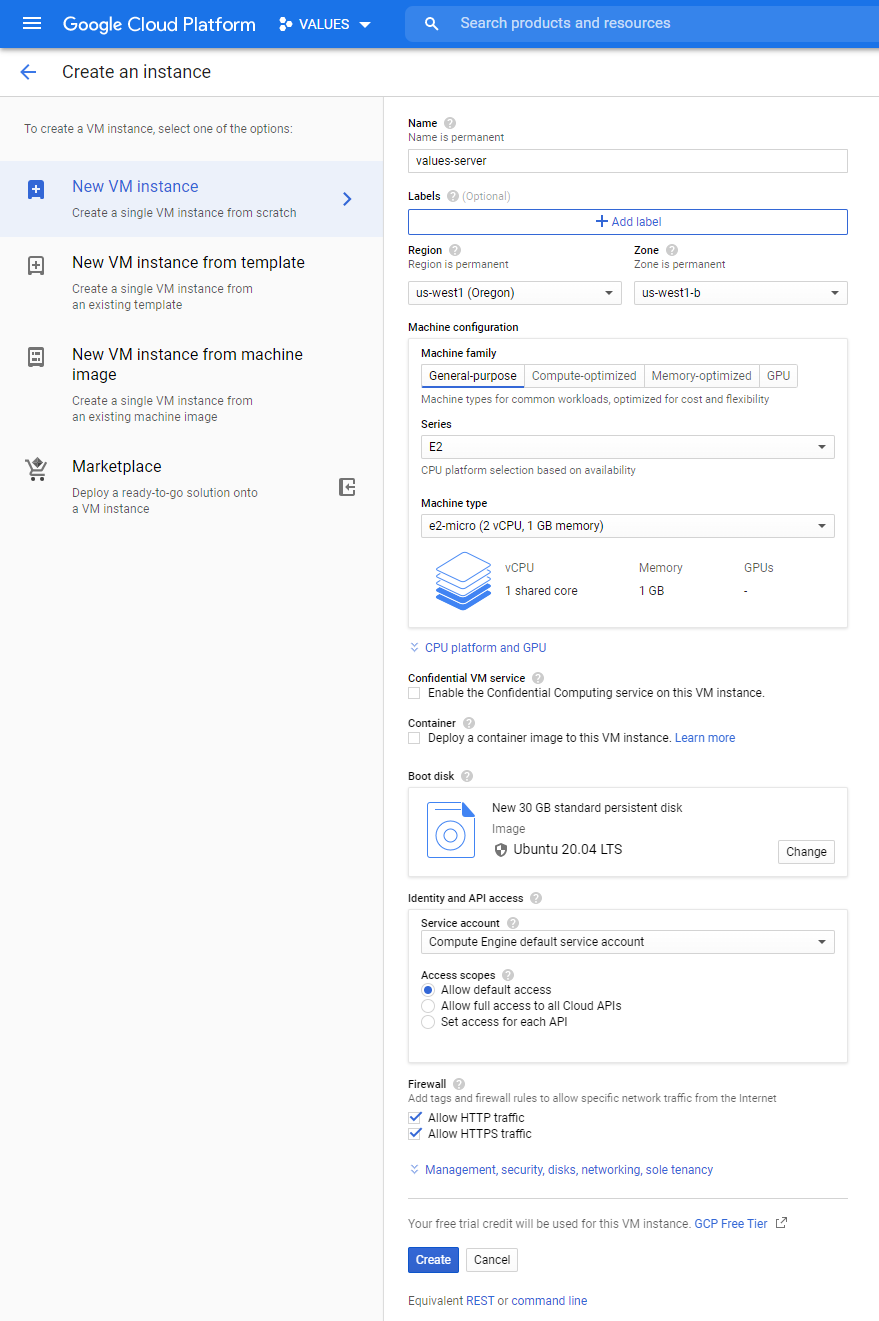Screen dimensions: 879x1321
Task: Open the Equivalent REST link
Action: (480, 1301)
